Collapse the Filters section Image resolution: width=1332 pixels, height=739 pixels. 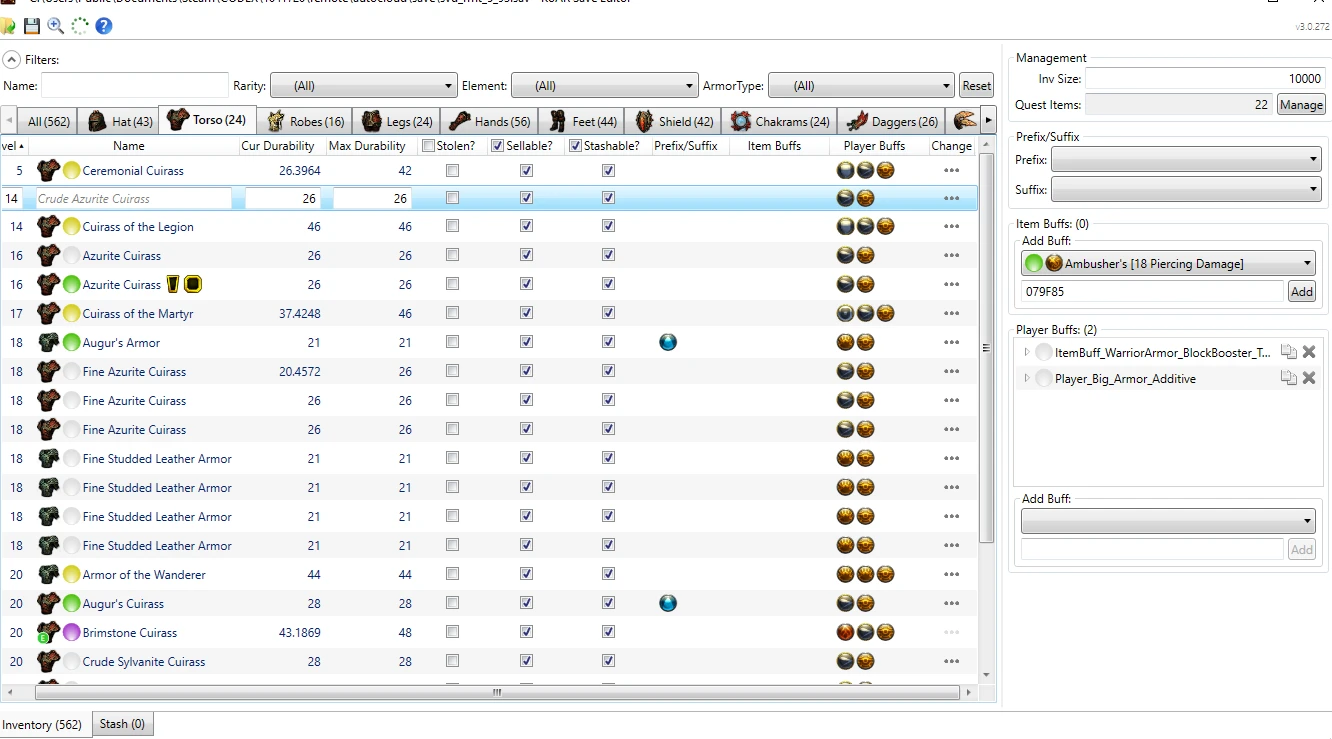point(11,60)
